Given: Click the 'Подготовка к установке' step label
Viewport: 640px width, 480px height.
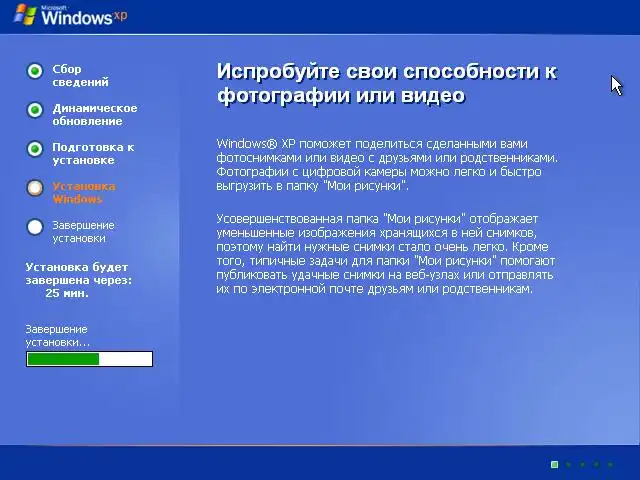Looking at the screenshot, I should pos(93,153).
